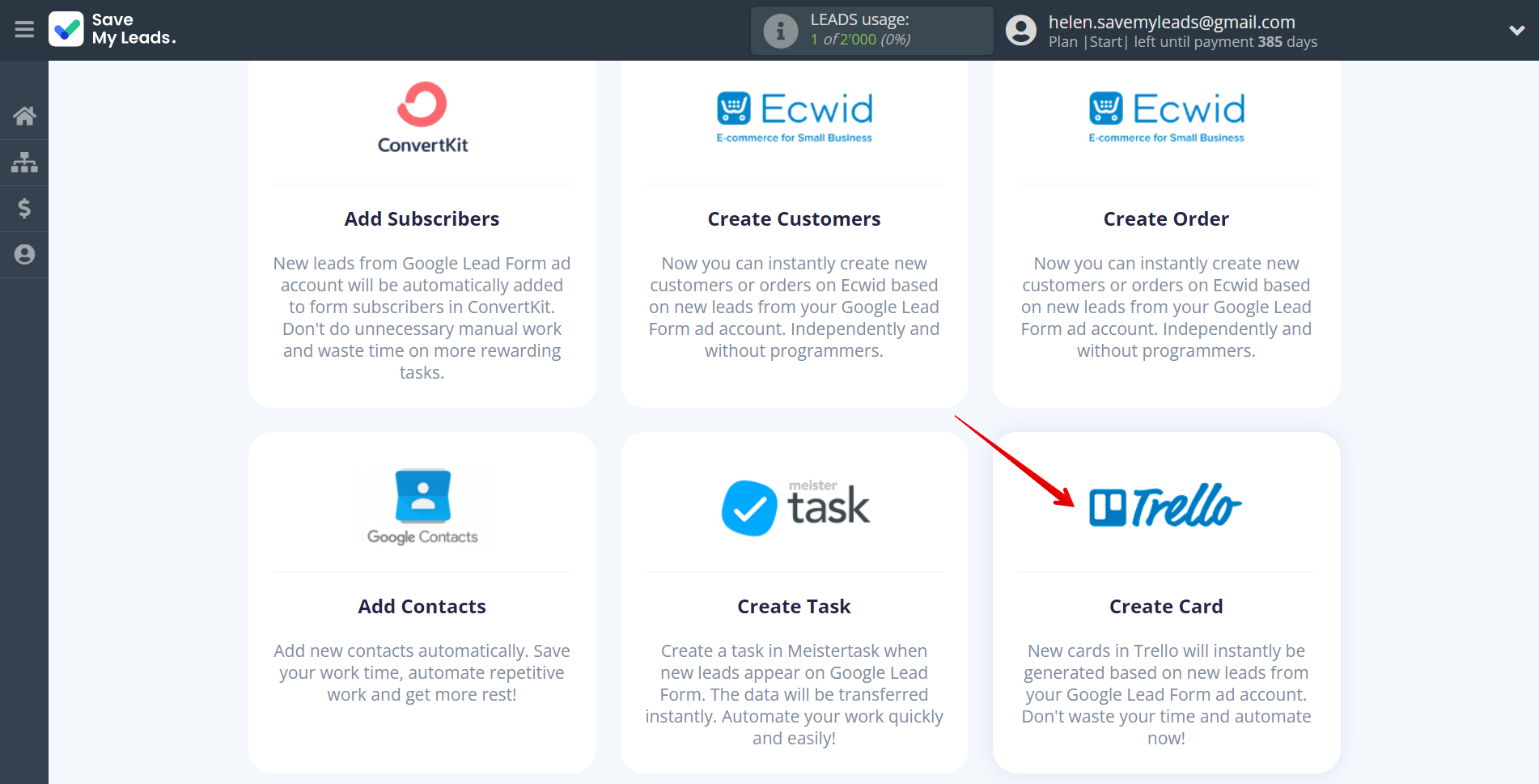Select the Add Subscribers title
Viewport: 1539px width, 784px height.
[422, 219]
